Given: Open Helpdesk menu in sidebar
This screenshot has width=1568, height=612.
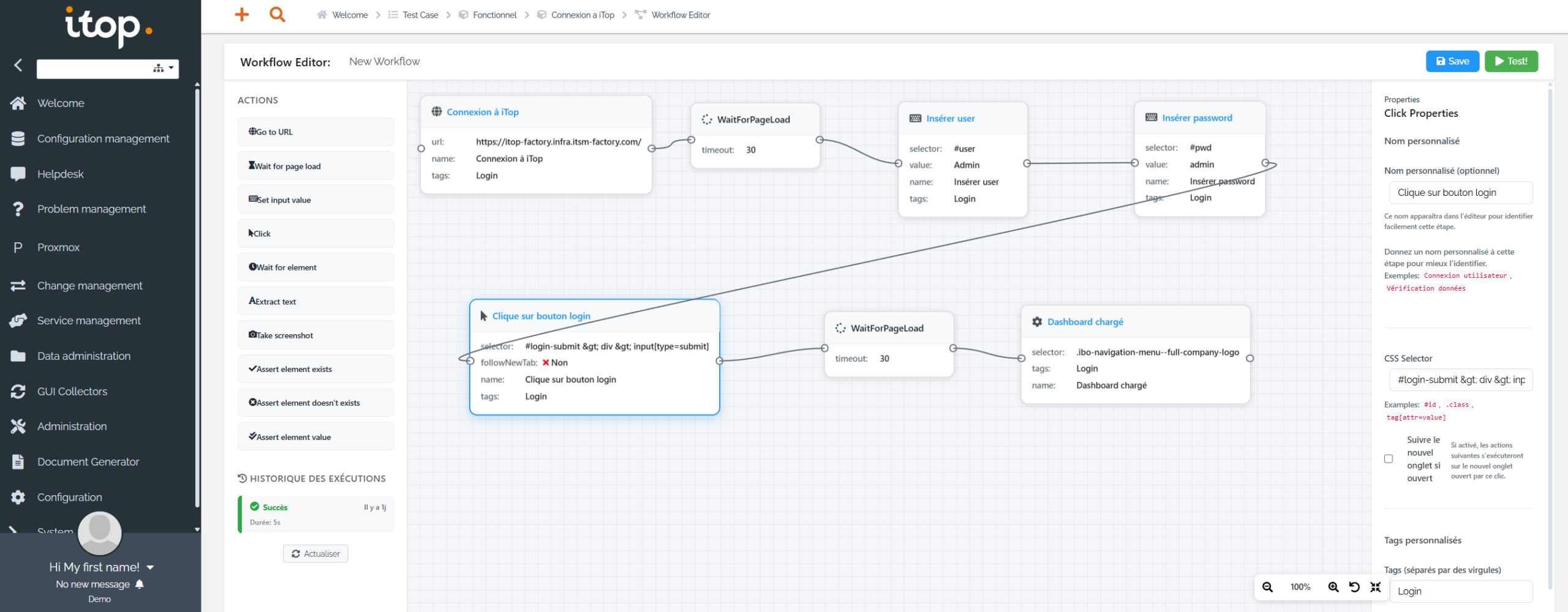Looking at the screenshot, I should (60, 174).
